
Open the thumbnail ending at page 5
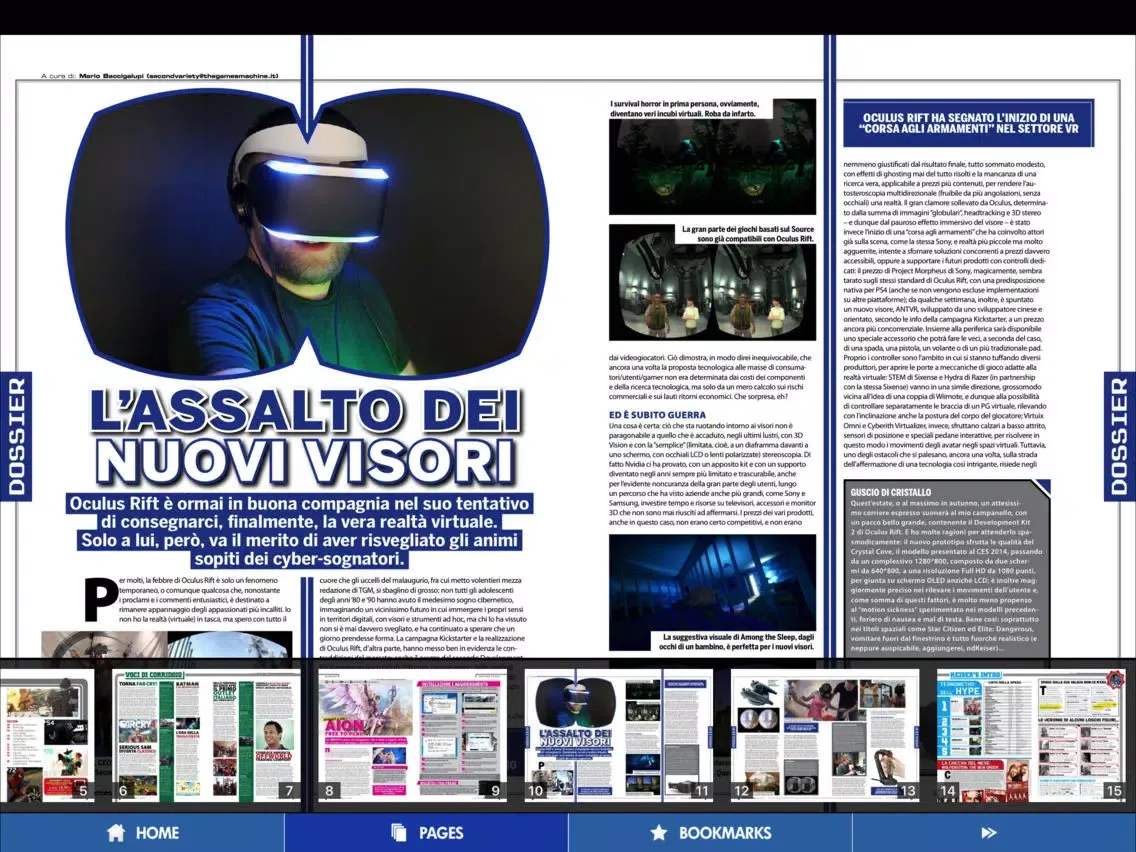(x=47, y=735)
